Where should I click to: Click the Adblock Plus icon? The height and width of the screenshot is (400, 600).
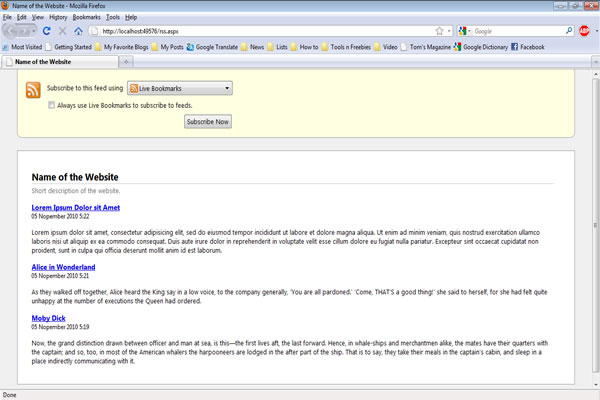pyautogui.click(x=584, y=31)
